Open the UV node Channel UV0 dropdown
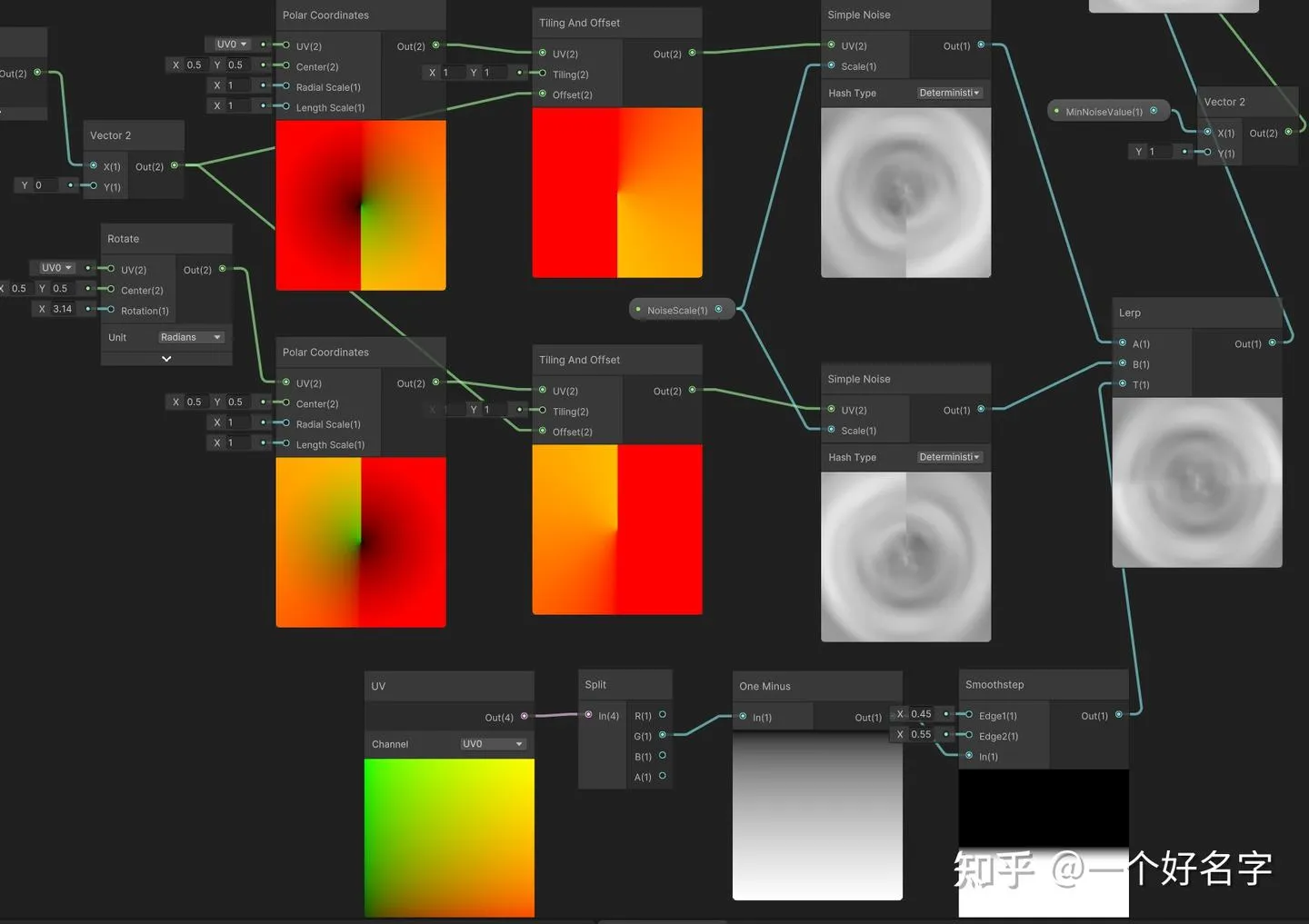Image resolution: width=1309 pixels, height=924 pixels. 493,744
